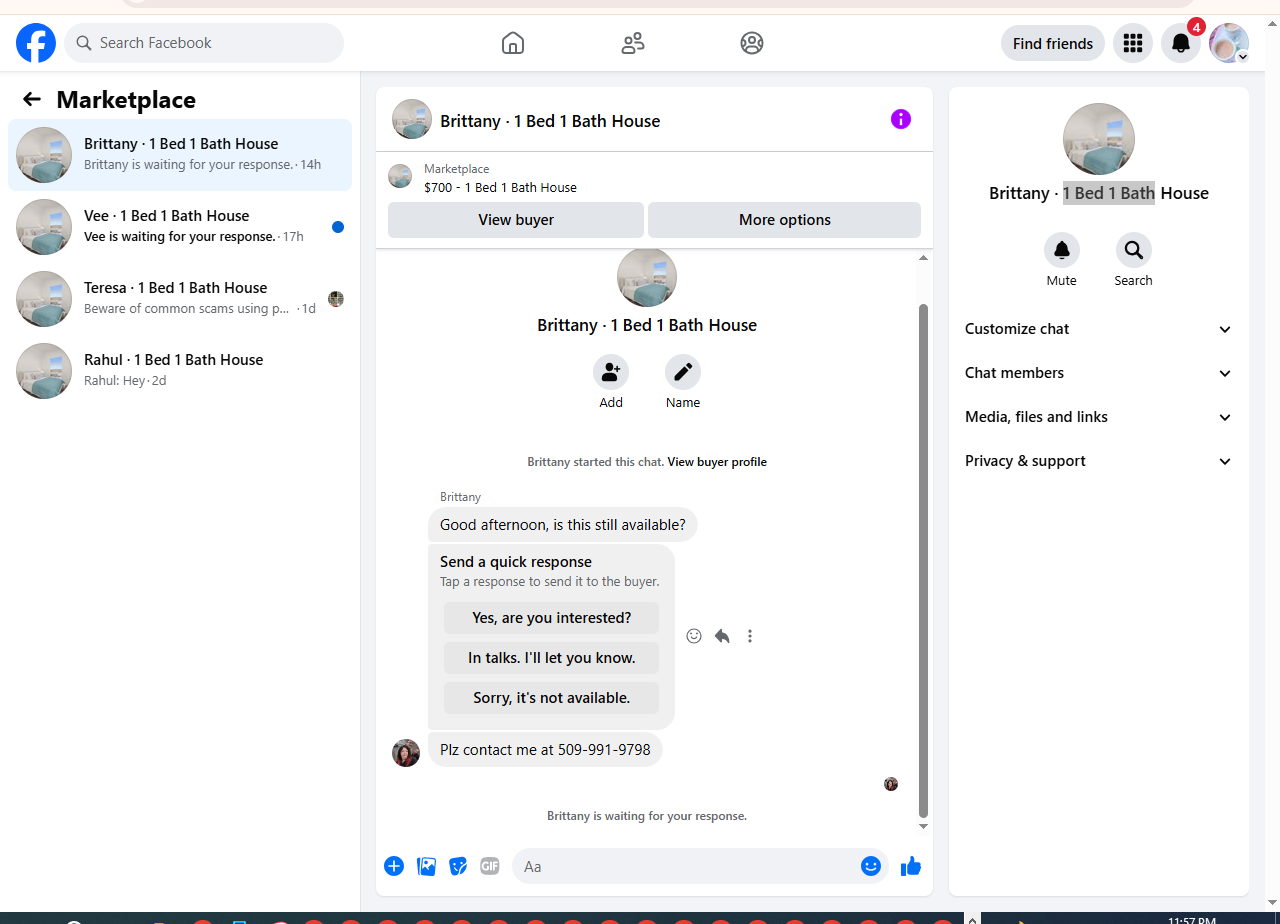Screen dimensions: 1280x924
Task: Open View buyer profile link
Action: [x=717, y=462]
